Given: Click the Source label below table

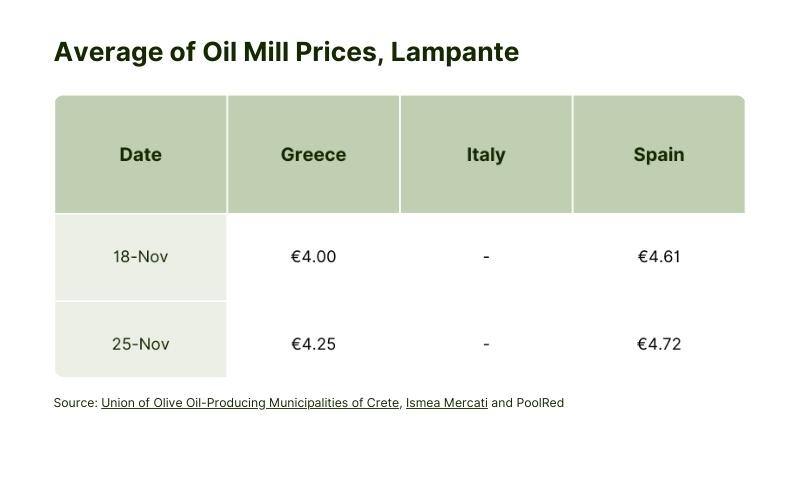Looking at the screenshot, I should coord(76,403).
